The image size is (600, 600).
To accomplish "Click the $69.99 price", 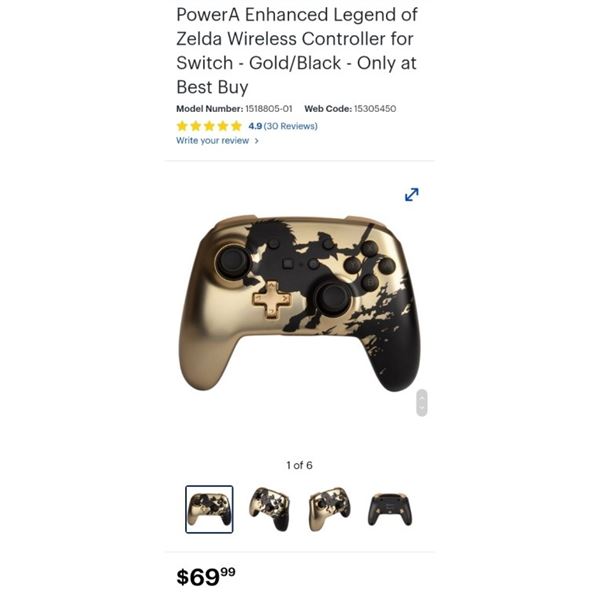I will click(x=206, y=577).
